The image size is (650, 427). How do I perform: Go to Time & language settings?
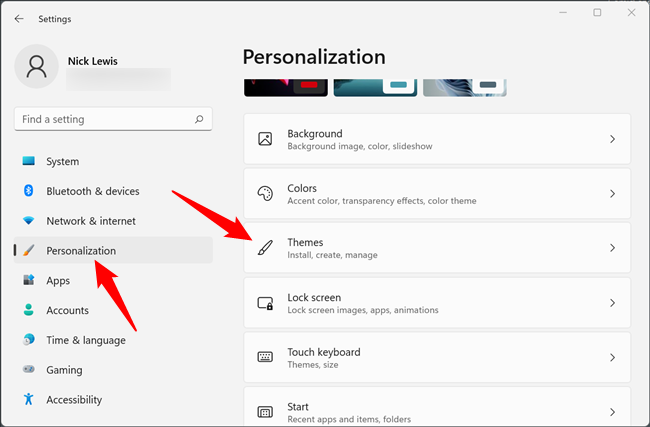(x=85, y=340)
